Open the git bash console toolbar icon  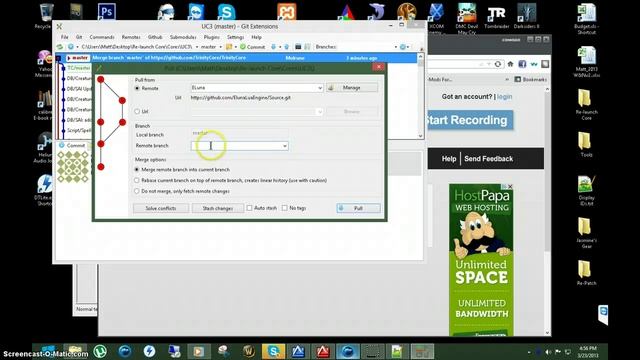pyautogui.click(x=298, y=47)
